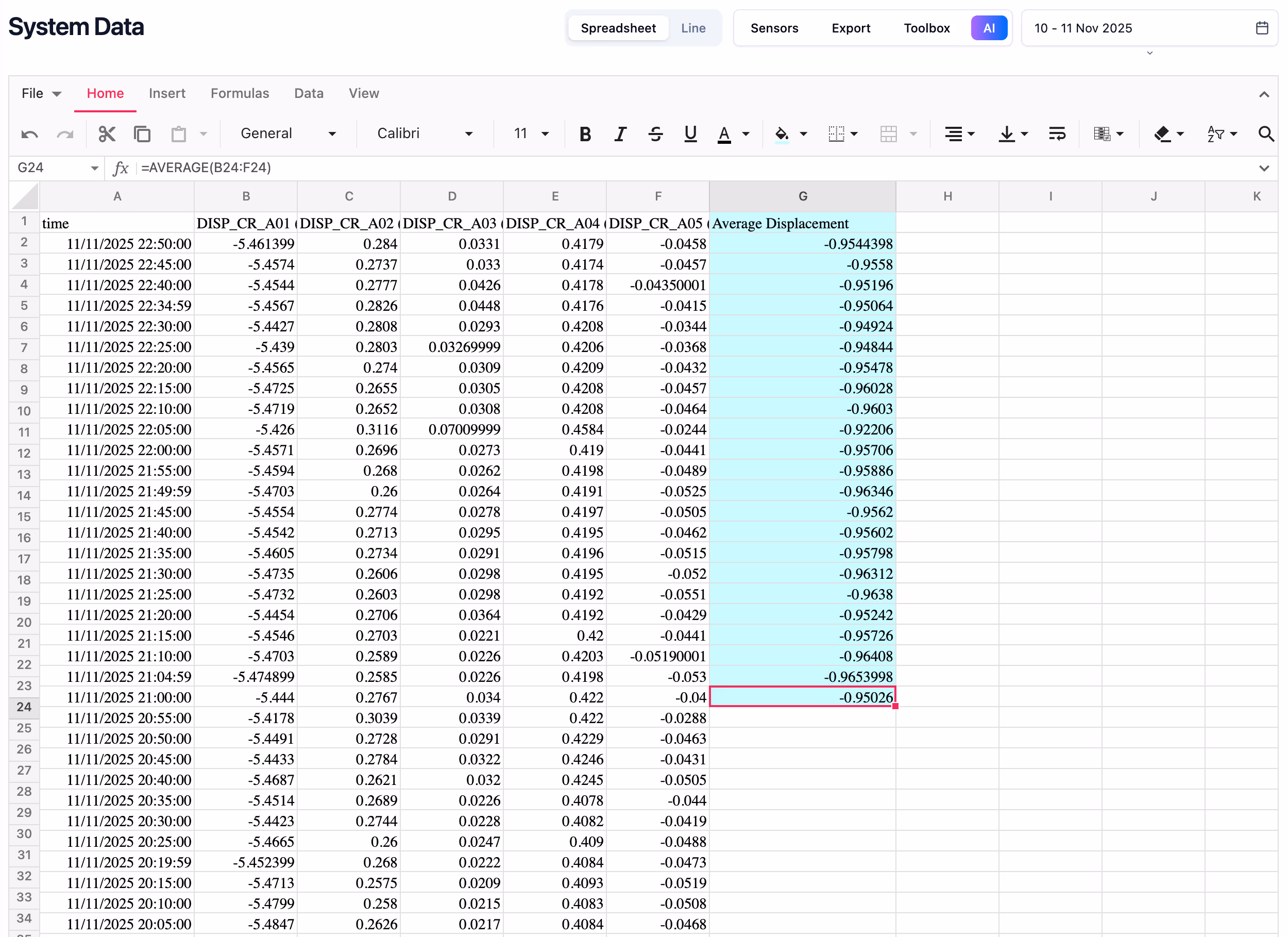The width and height of the screenshot is (1288, 937).
Task: Open the Formulas ribbon tab
Action: click(x=240, y=93)
